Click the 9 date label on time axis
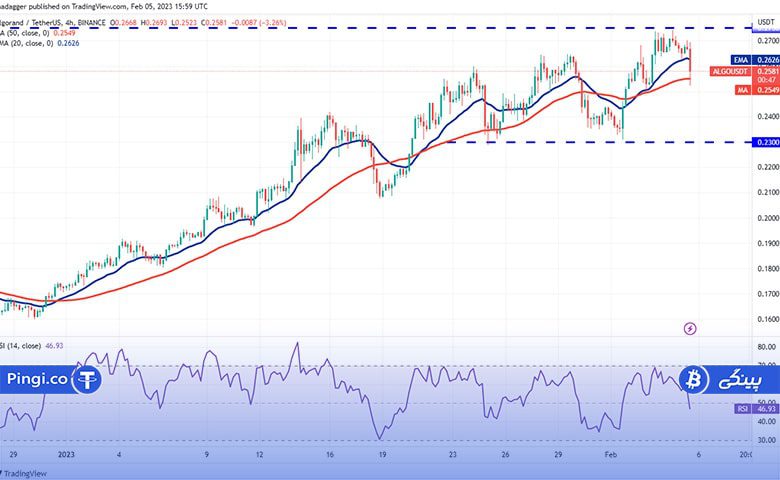 (x=206, y=455)
